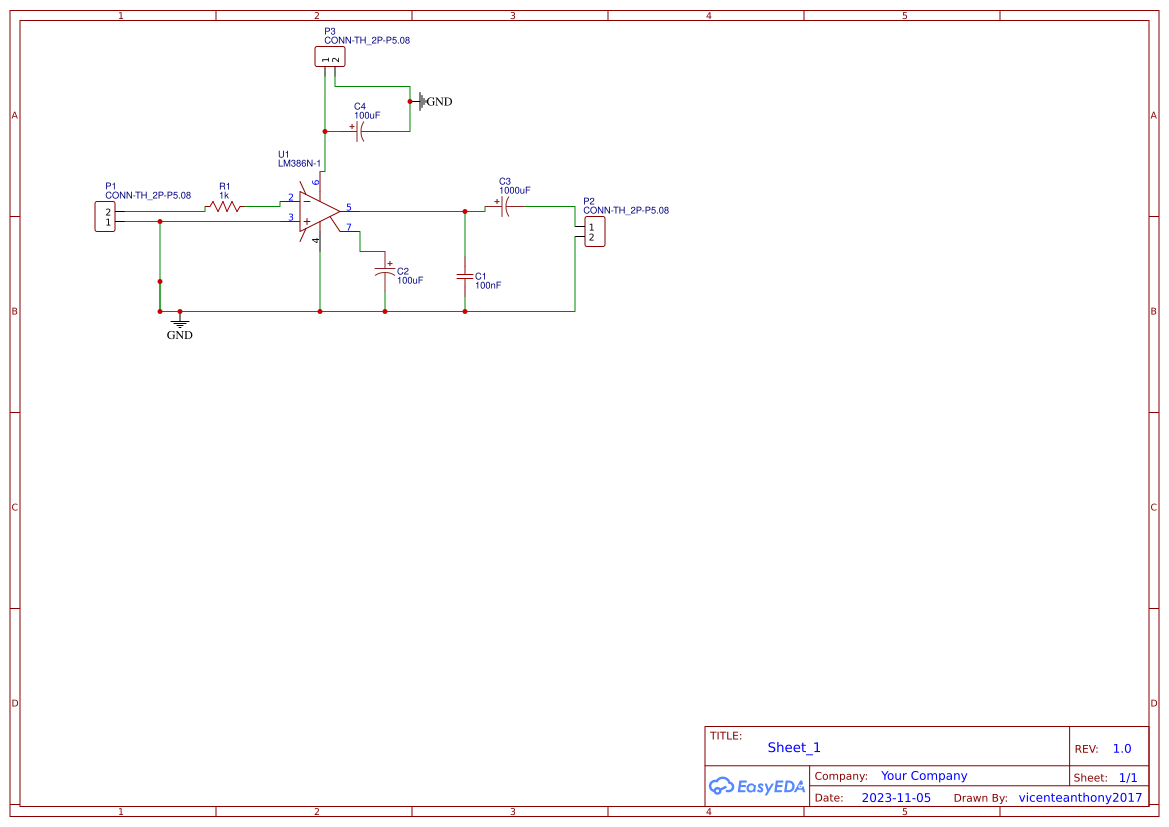Select the bottom GND ground symbol
This screenshot has width=1169, height=827.
click(x=180, y=323)
